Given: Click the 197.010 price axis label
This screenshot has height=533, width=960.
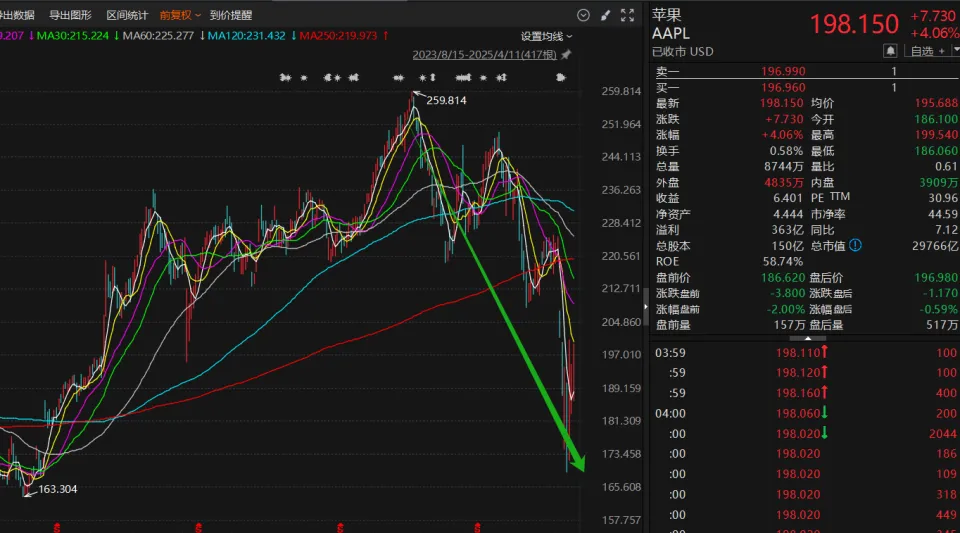Looking at the screenshot, I should (x=621, y=354).
